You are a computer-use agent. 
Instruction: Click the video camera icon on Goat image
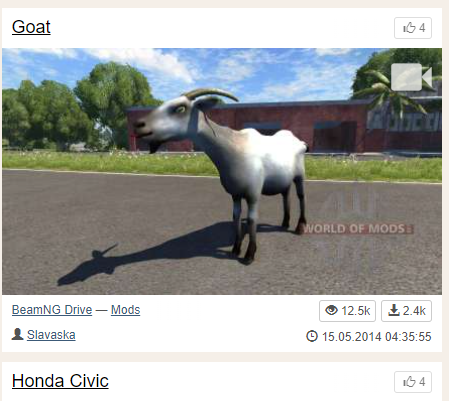coord(411,77)
